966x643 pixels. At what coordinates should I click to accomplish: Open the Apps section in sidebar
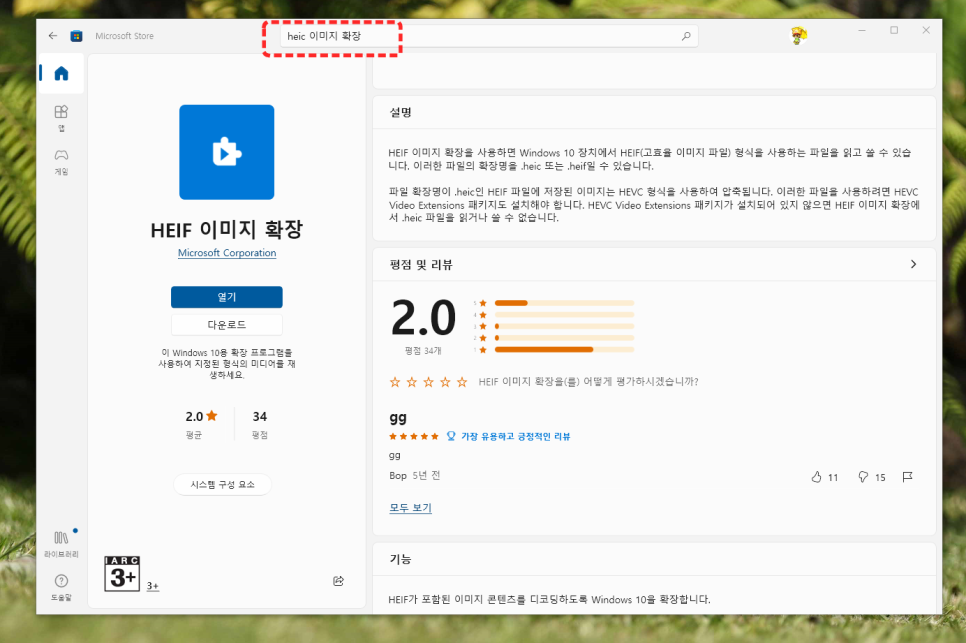tap(61, 118)
